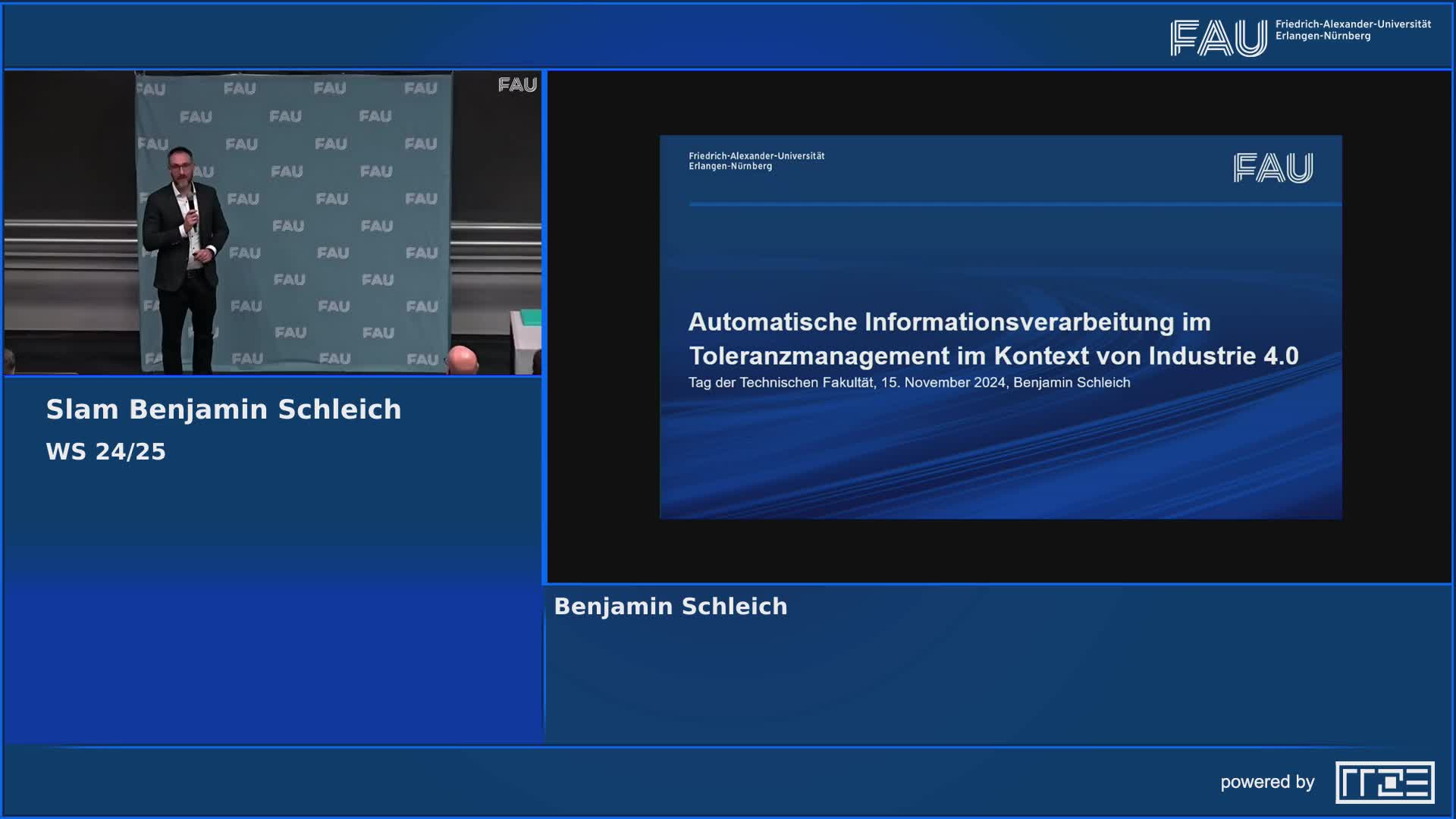Image resolution: width=1456 pixels, height=819 pixels.
Task: Select the 'WS 24/25' semester label
Action: [x=105, y=452]
